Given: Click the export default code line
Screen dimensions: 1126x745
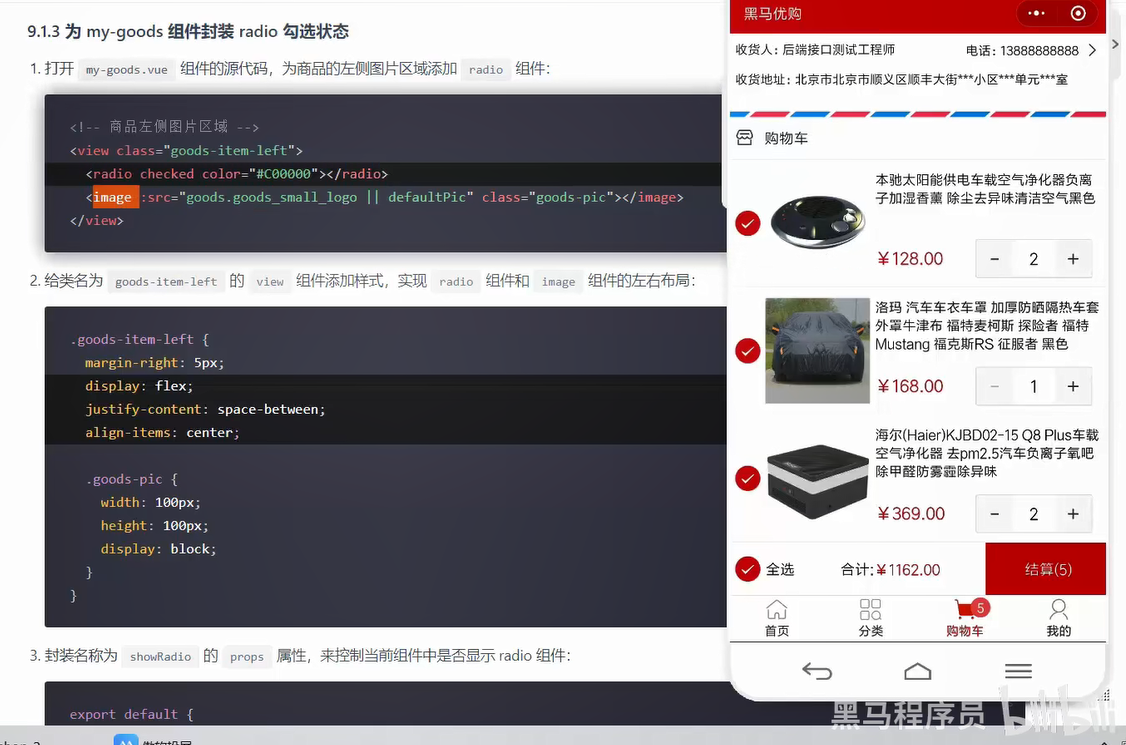Looking at the screenshot, I should click(131, 714).
